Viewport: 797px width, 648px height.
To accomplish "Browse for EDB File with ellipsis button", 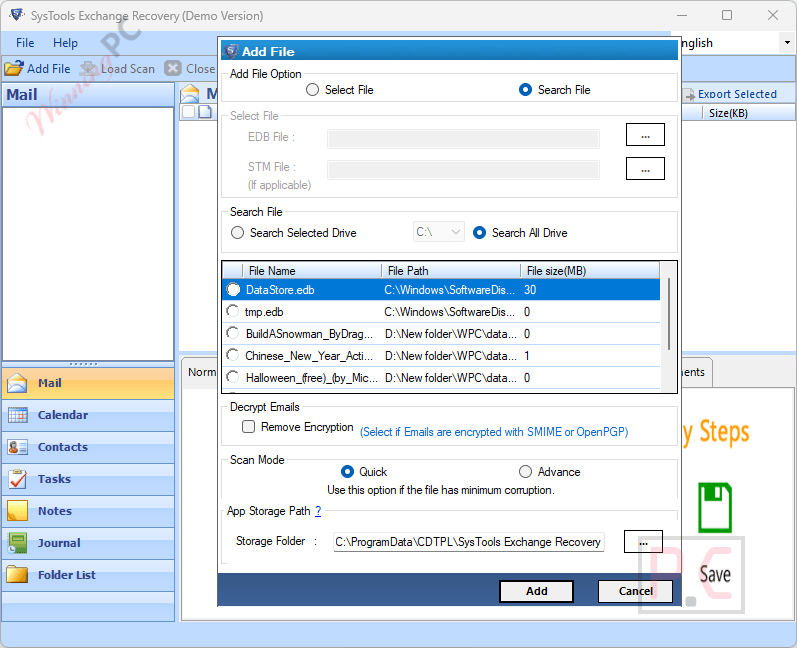I will tap(645, 135).
